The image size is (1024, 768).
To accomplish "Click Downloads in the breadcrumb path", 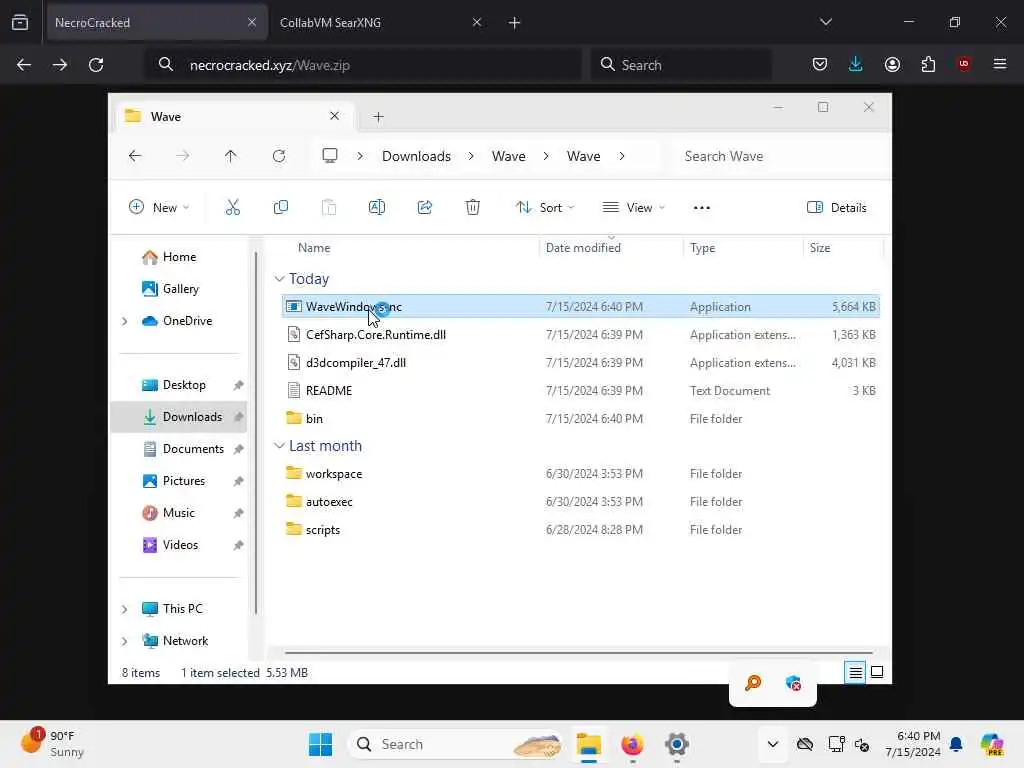I will [x=416, y=156].
